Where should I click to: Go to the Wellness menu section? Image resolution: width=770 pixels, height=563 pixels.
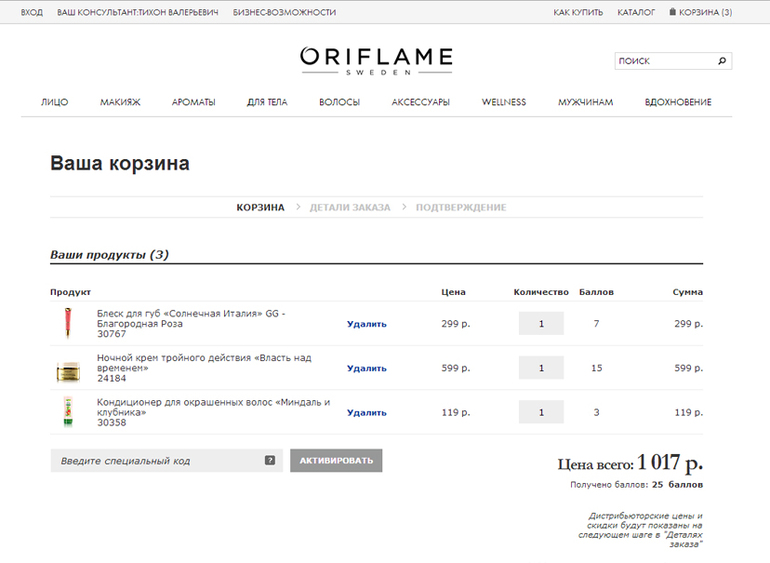coord(503,102)
